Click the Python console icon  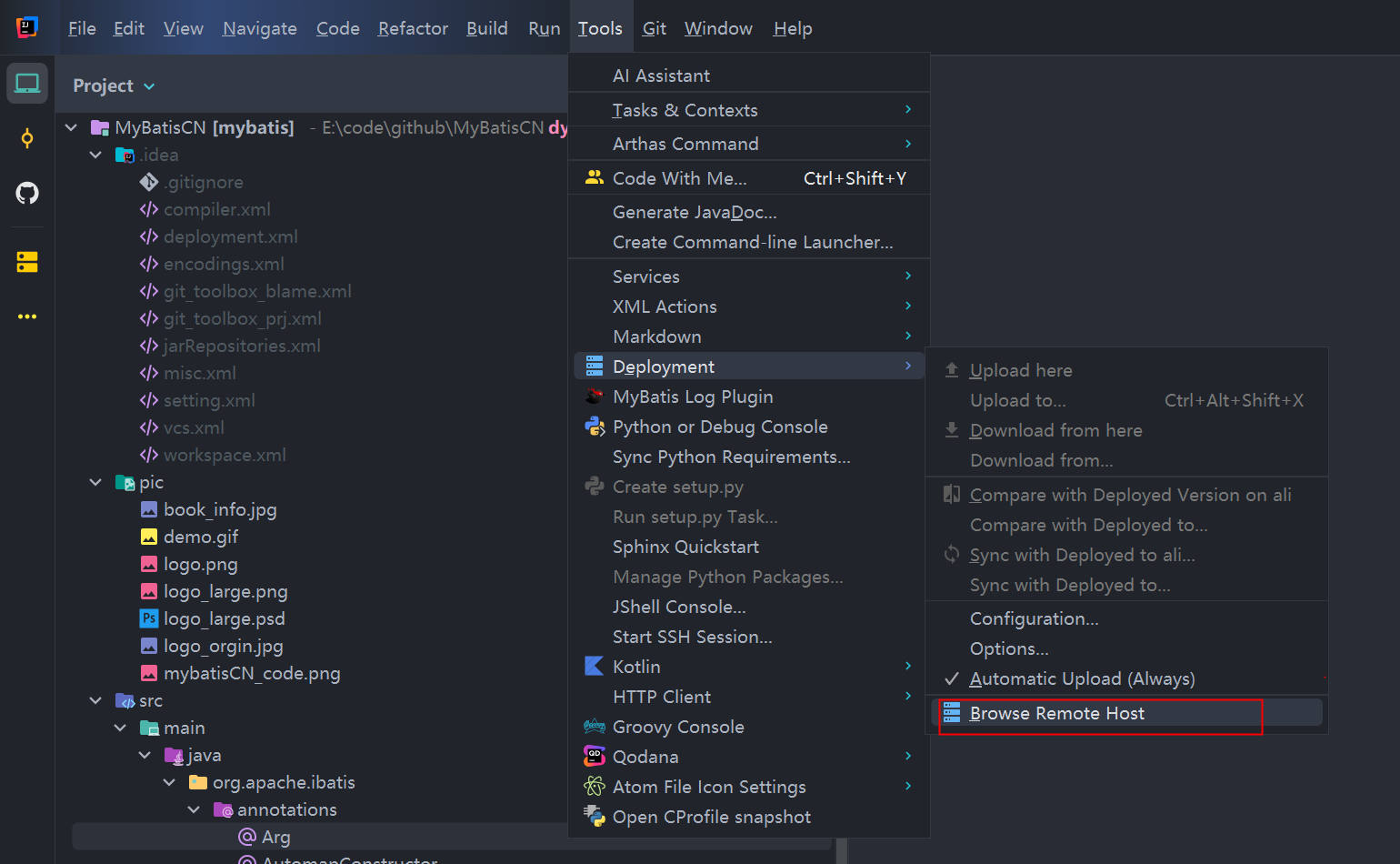click(x=595, y=426)
